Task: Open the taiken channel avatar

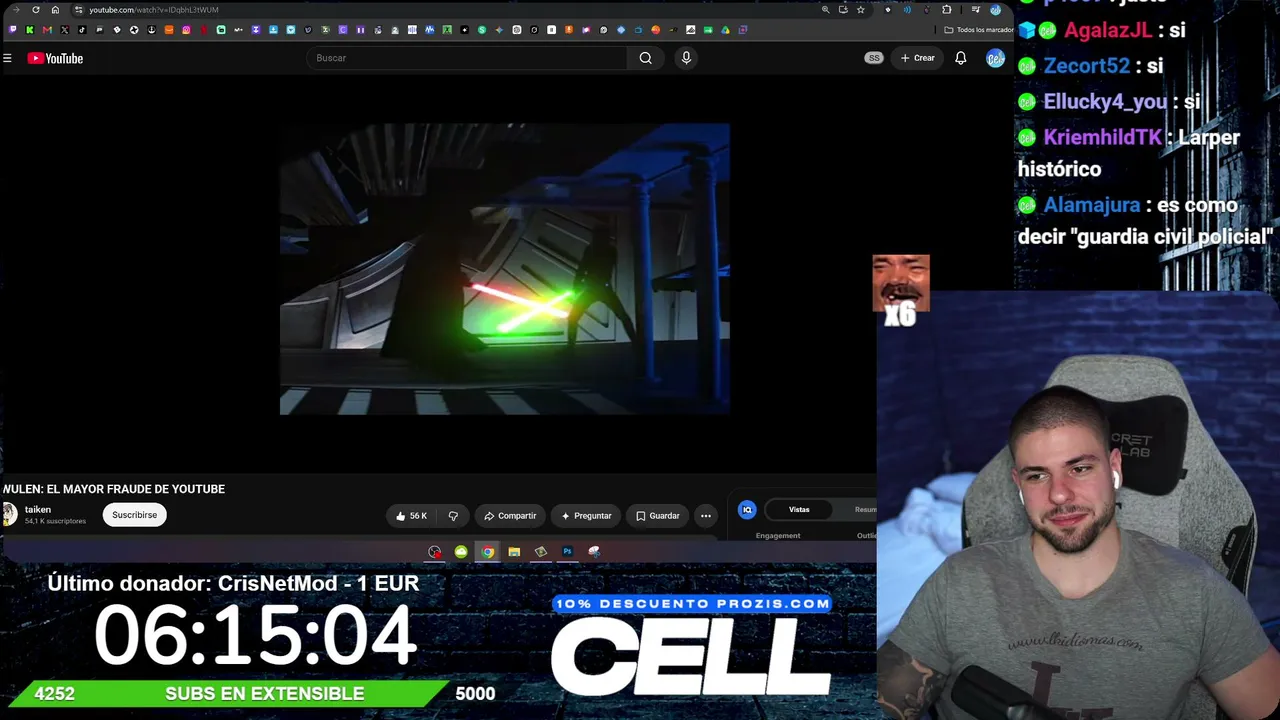Action: click(x=10, y=515)
